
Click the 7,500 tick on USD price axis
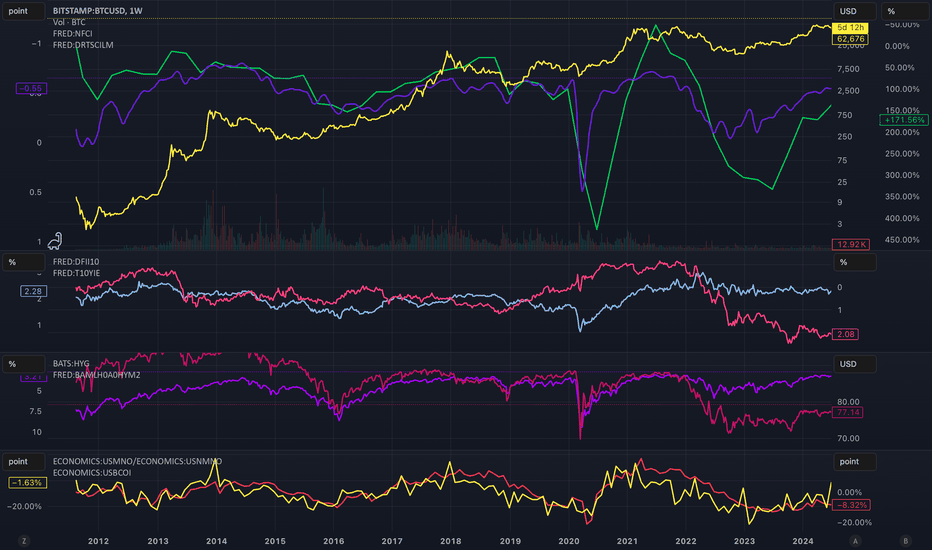click(x=848, y=69)
